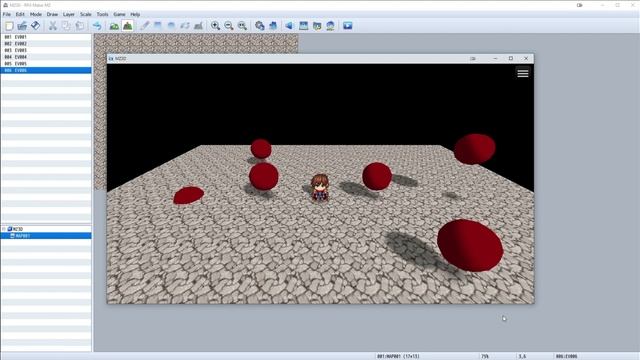640x360 pixels.
Task: Open the Event Searcher toolbar icon
Action: 304,26
